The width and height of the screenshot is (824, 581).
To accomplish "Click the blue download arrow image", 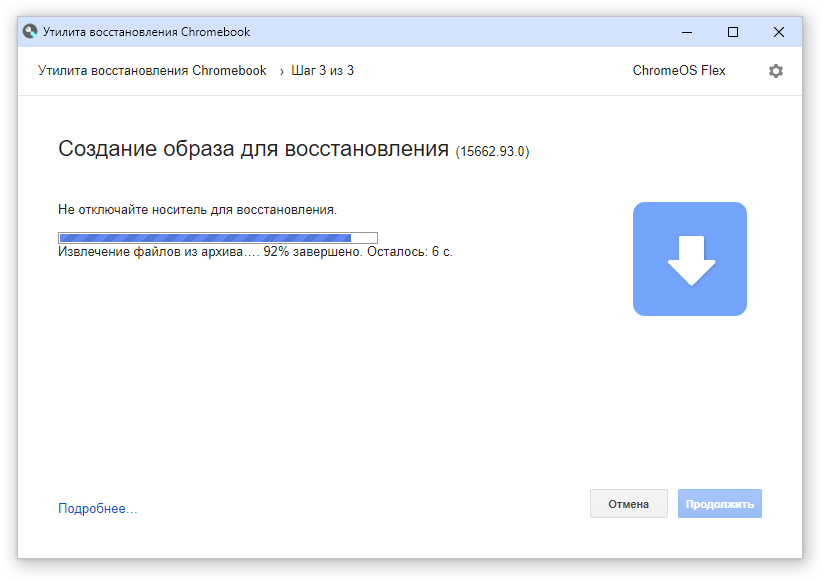I will (689, 259).
